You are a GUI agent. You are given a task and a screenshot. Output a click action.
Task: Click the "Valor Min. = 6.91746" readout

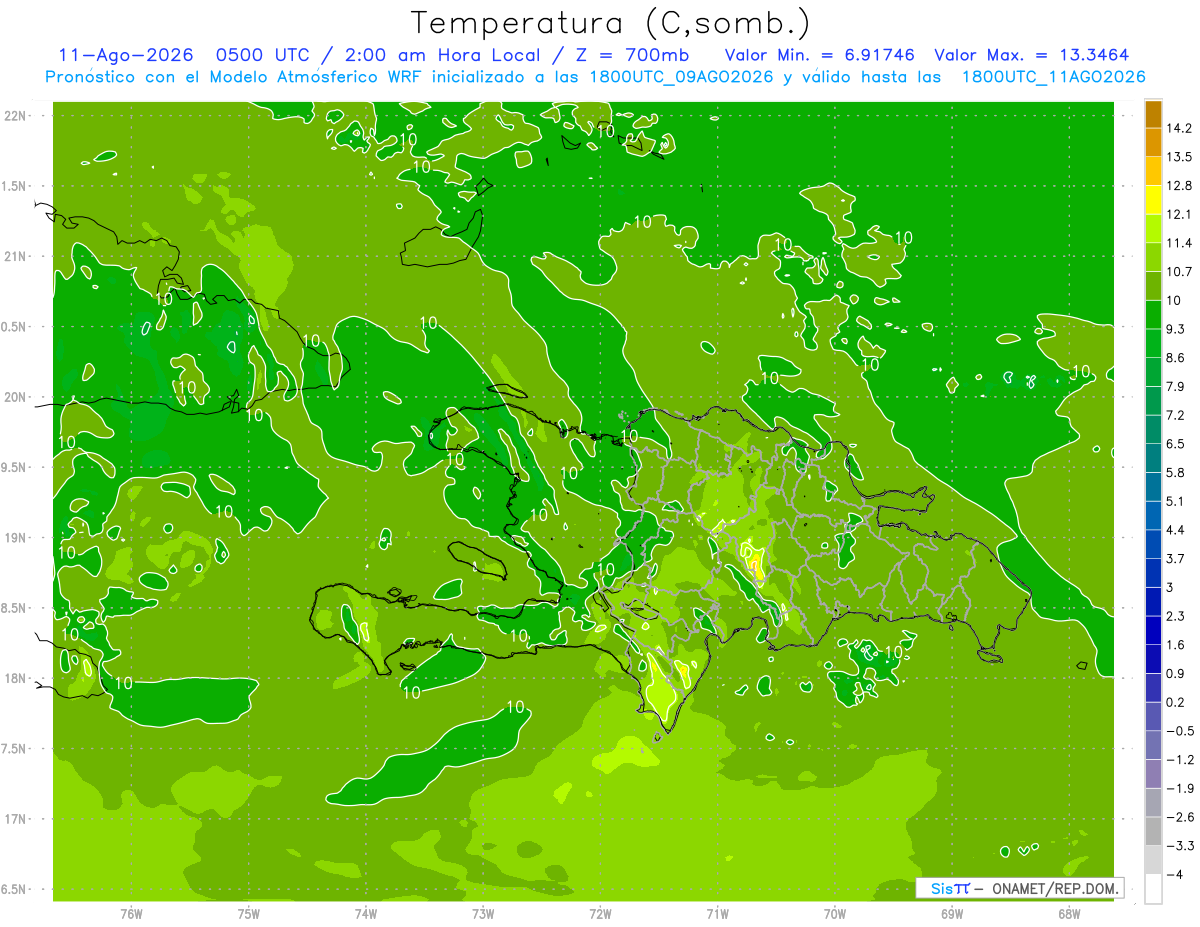click(820, 56)
